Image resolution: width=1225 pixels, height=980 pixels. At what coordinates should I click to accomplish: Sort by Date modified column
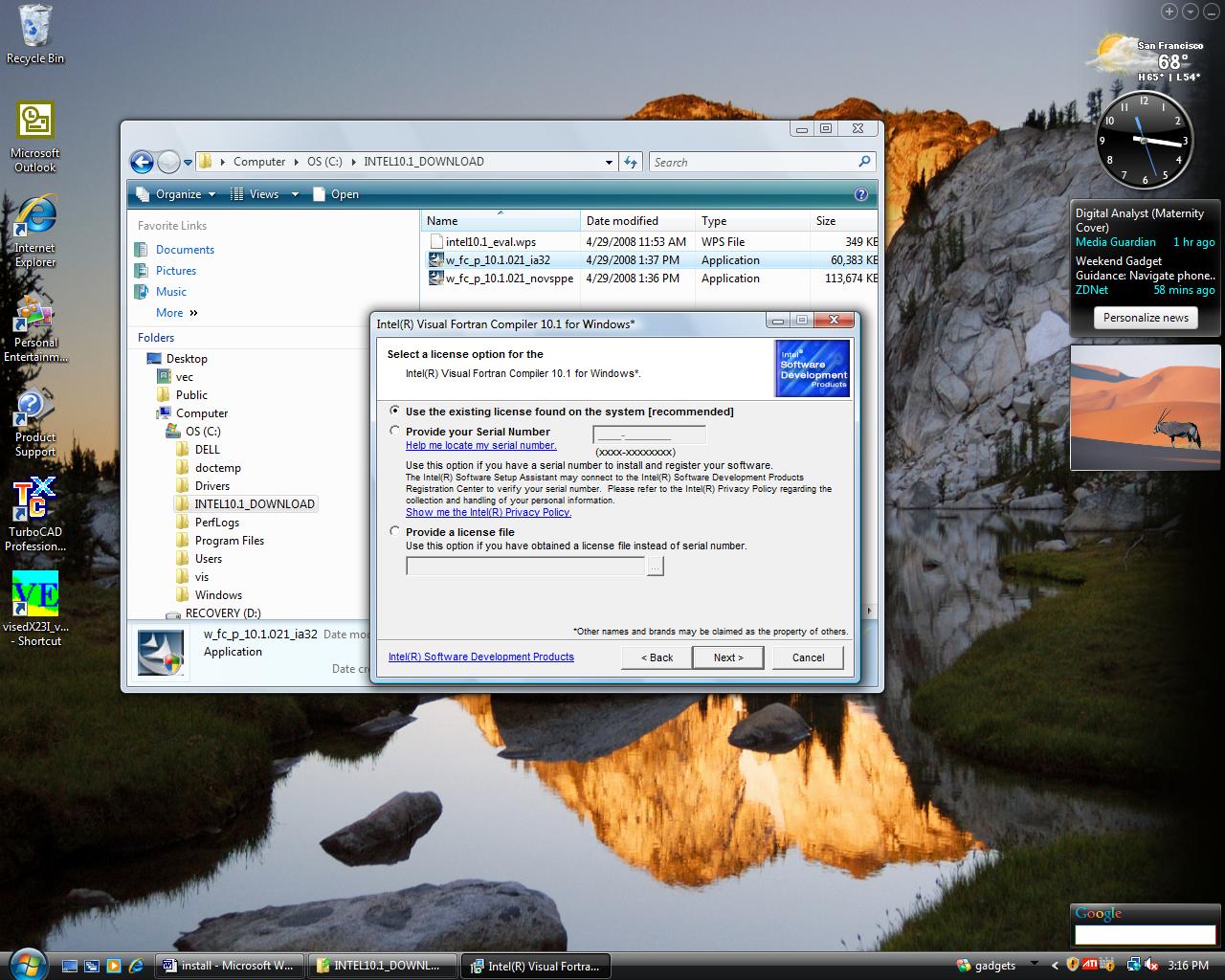637,221
